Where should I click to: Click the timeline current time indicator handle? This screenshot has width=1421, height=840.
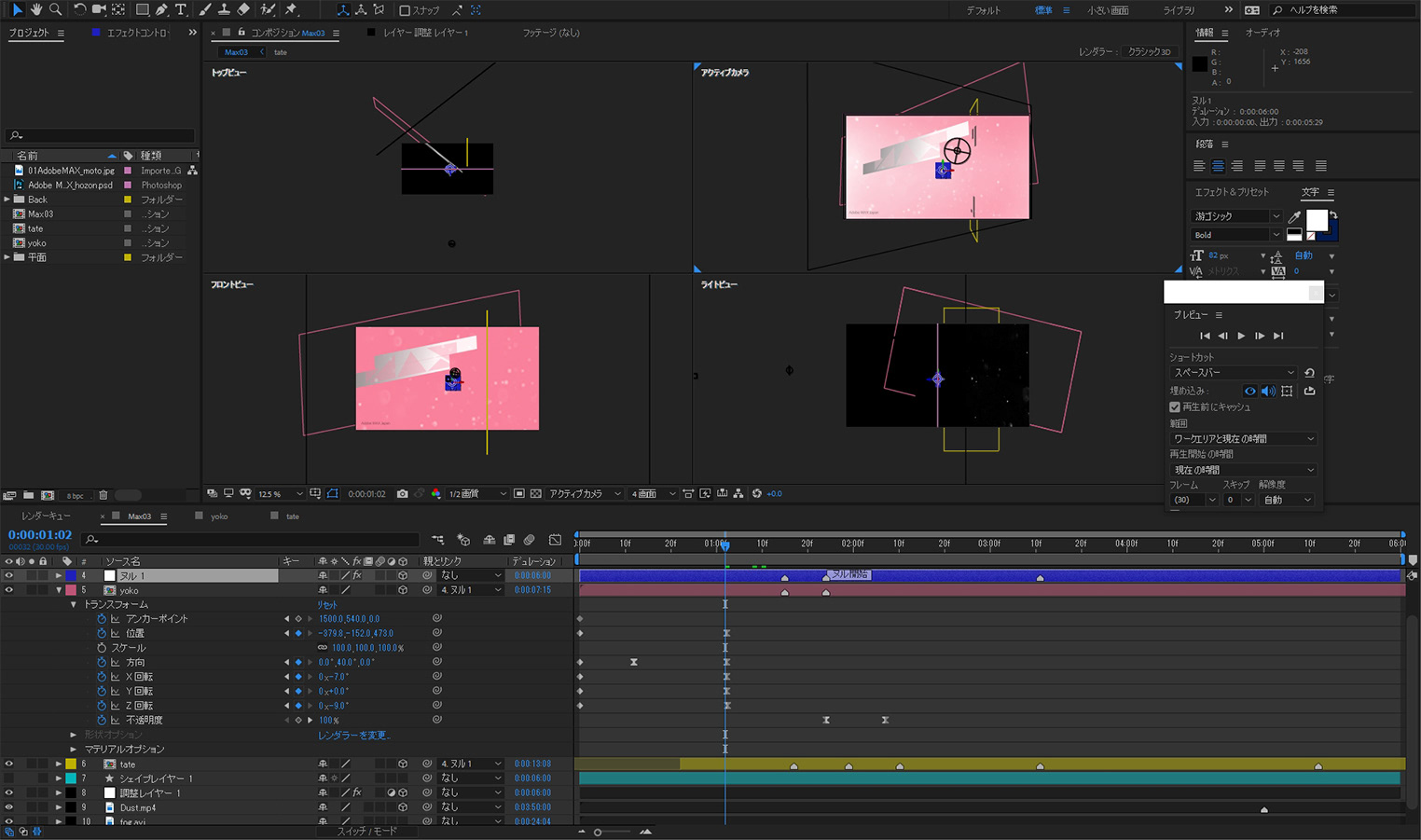(x=724, y=544)
